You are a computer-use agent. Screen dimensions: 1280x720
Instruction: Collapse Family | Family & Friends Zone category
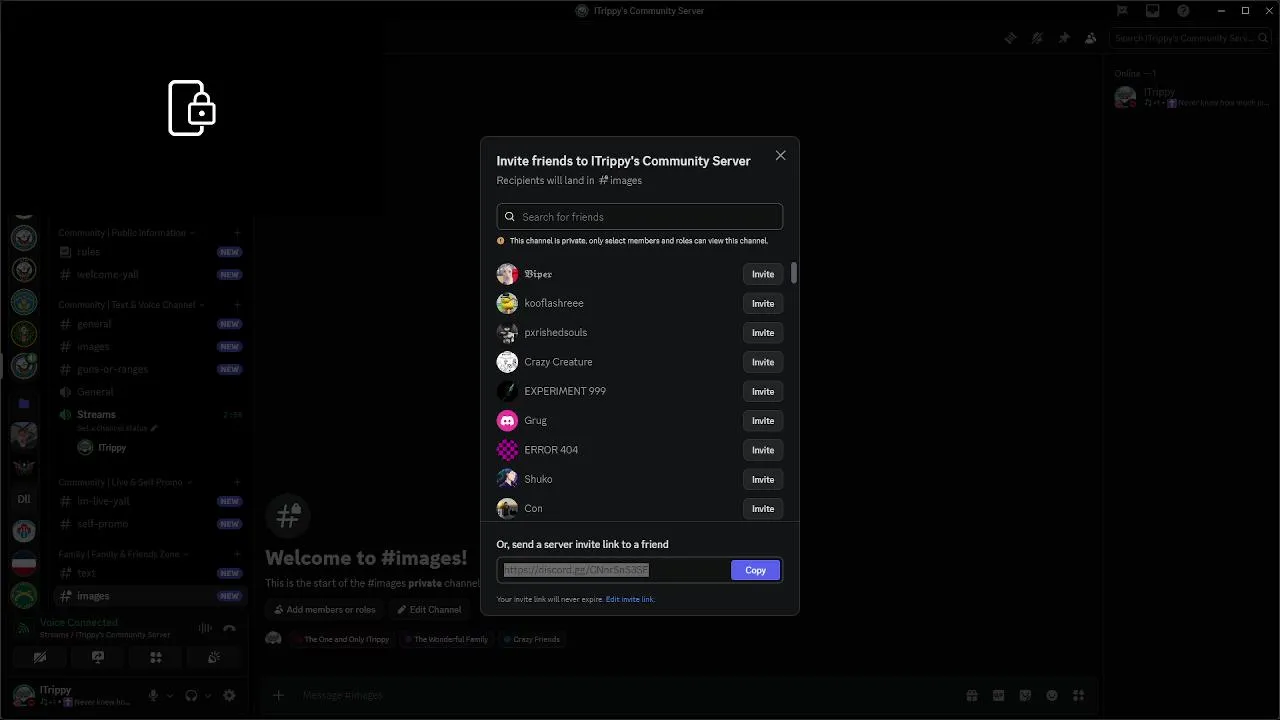click(x=122, y=554)
